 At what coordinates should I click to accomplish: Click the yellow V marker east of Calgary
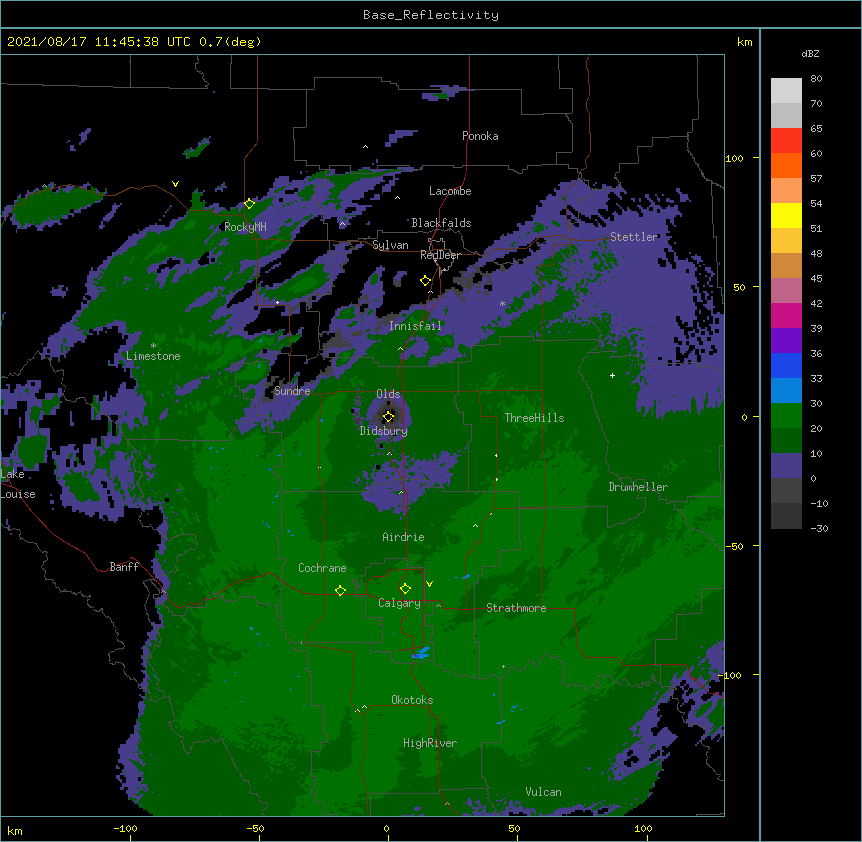[x=429, y=584]
